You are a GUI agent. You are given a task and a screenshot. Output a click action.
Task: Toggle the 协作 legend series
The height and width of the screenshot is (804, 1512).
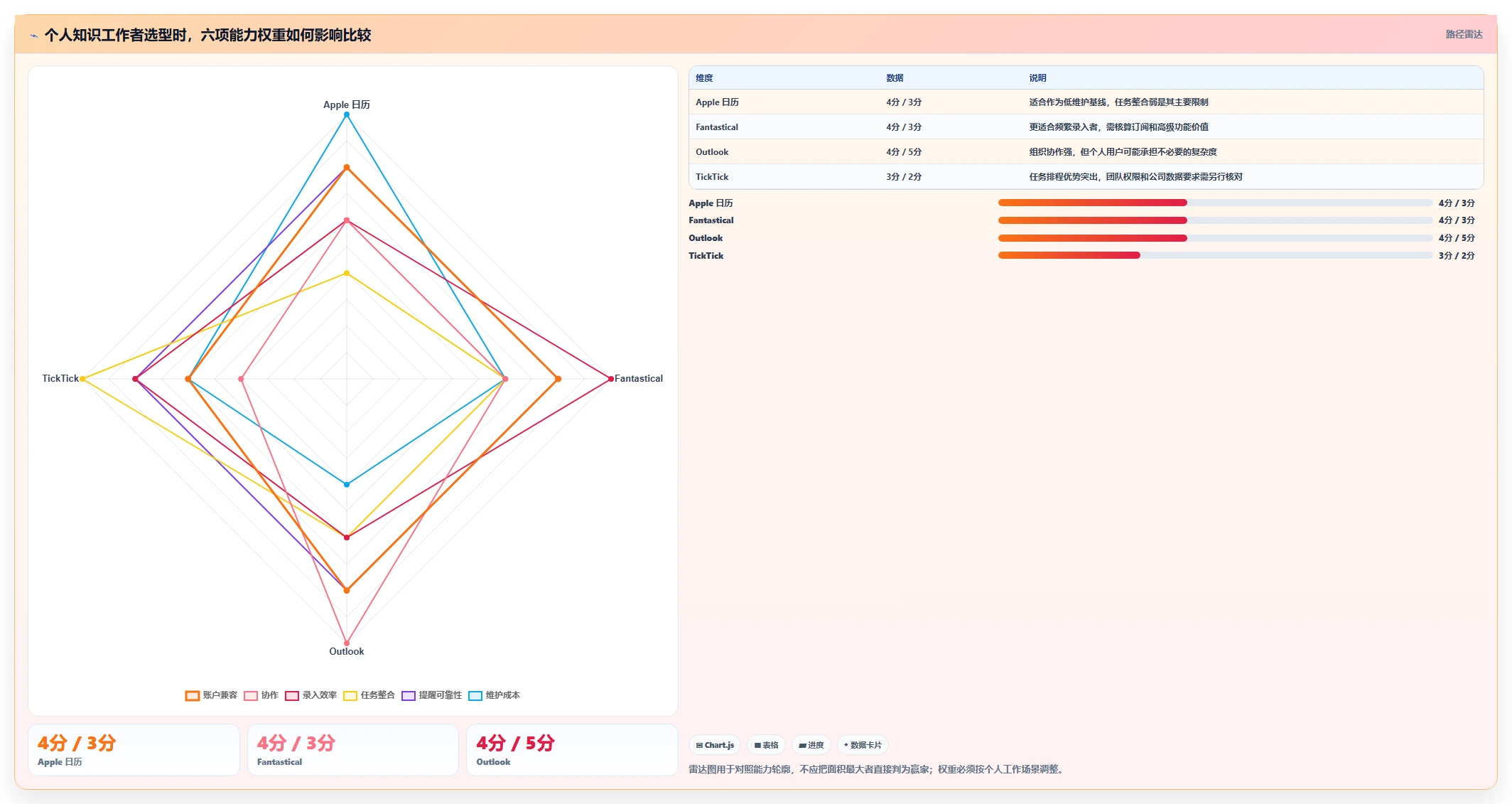pyautogui.click(x=261, y=695)
